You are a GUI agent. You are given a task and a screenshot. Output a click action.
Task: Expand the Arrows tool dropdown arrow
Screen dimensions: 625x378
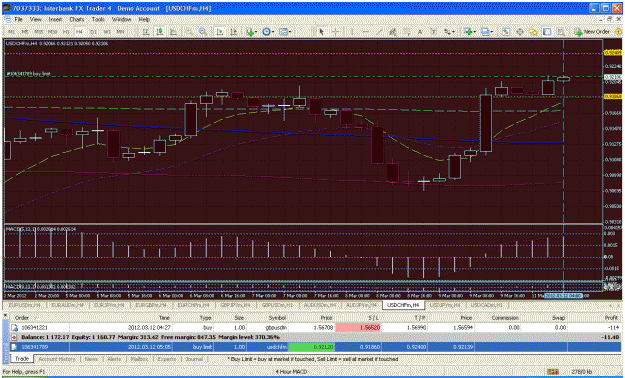click(x=453, y=32)
